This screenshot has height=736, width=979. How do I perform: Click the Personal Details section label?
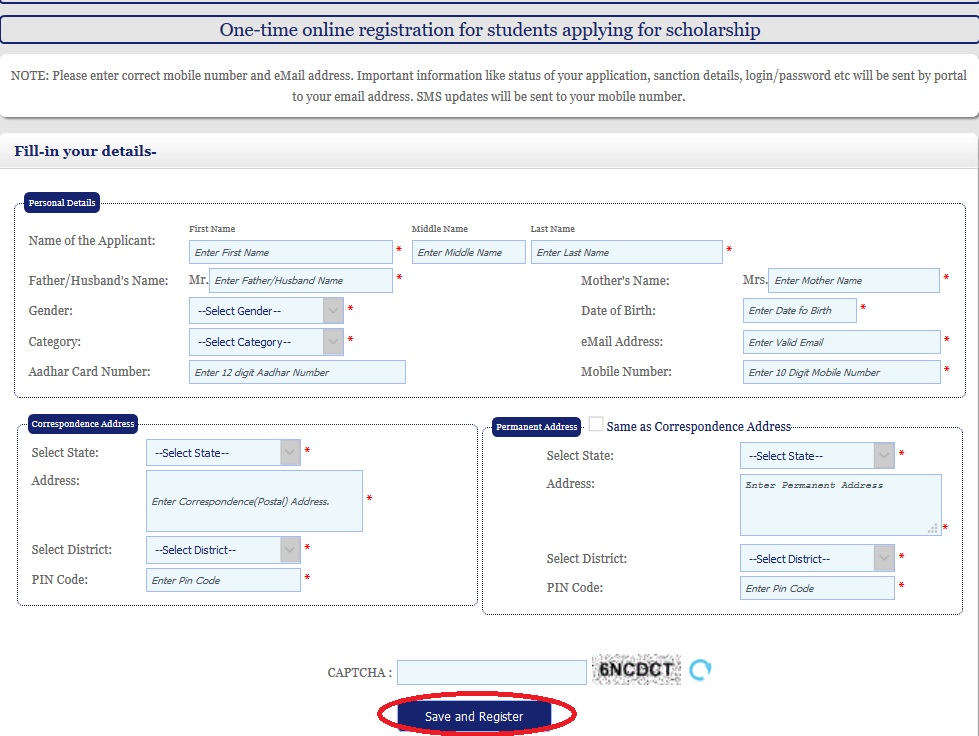62,202
